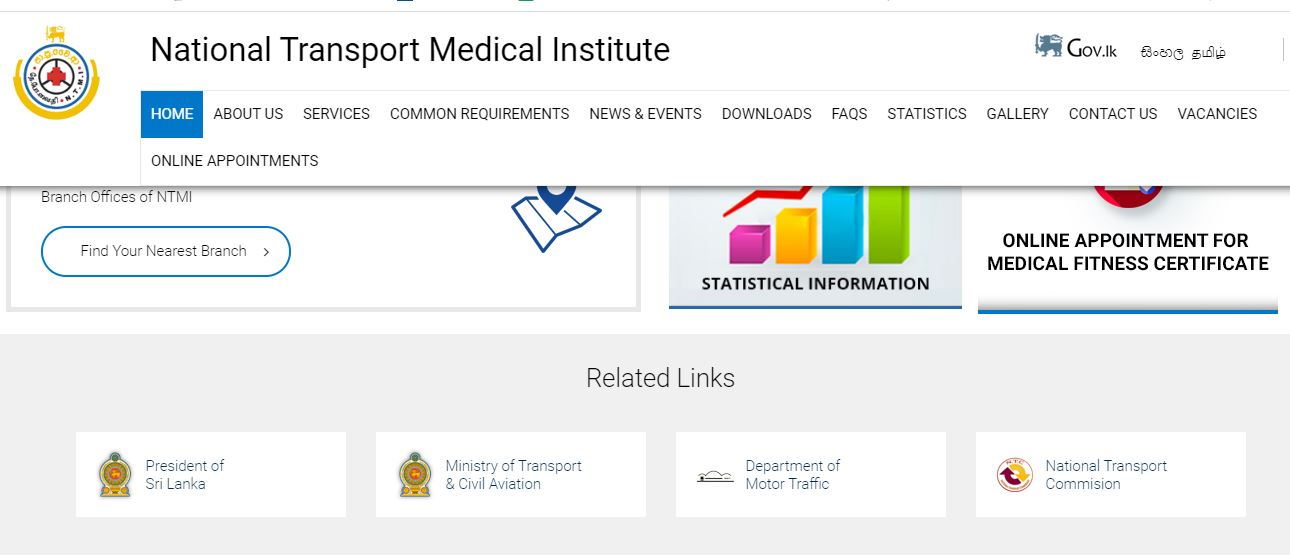
Task: Click the Department of Motor Traffic car icon
Action: click(x=715, y=476)
